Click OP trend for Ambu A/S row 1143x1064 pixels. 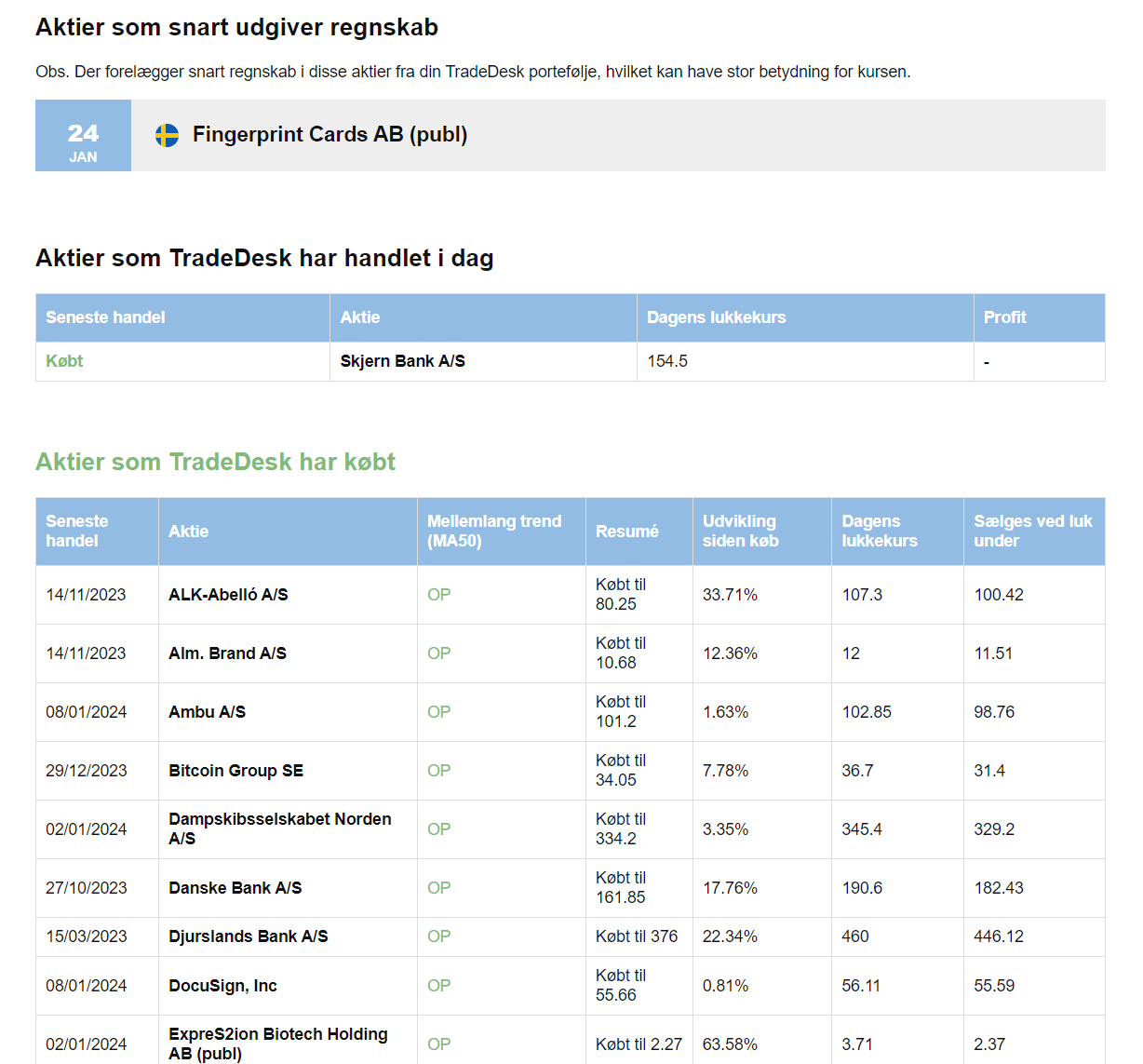(438, 712)
